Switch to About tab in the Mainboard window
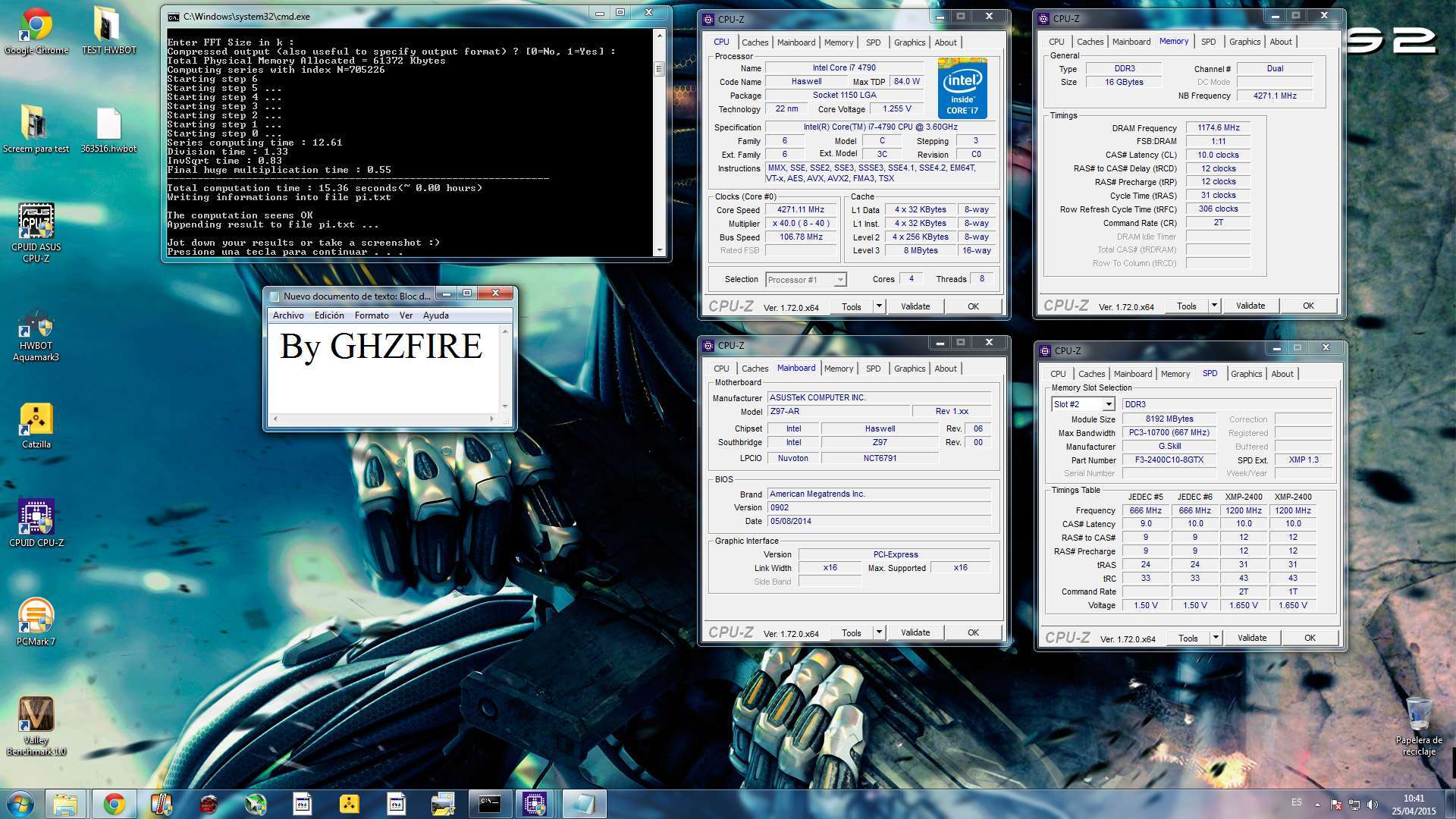The image size is (1456, 819). (x=945, y=369)
